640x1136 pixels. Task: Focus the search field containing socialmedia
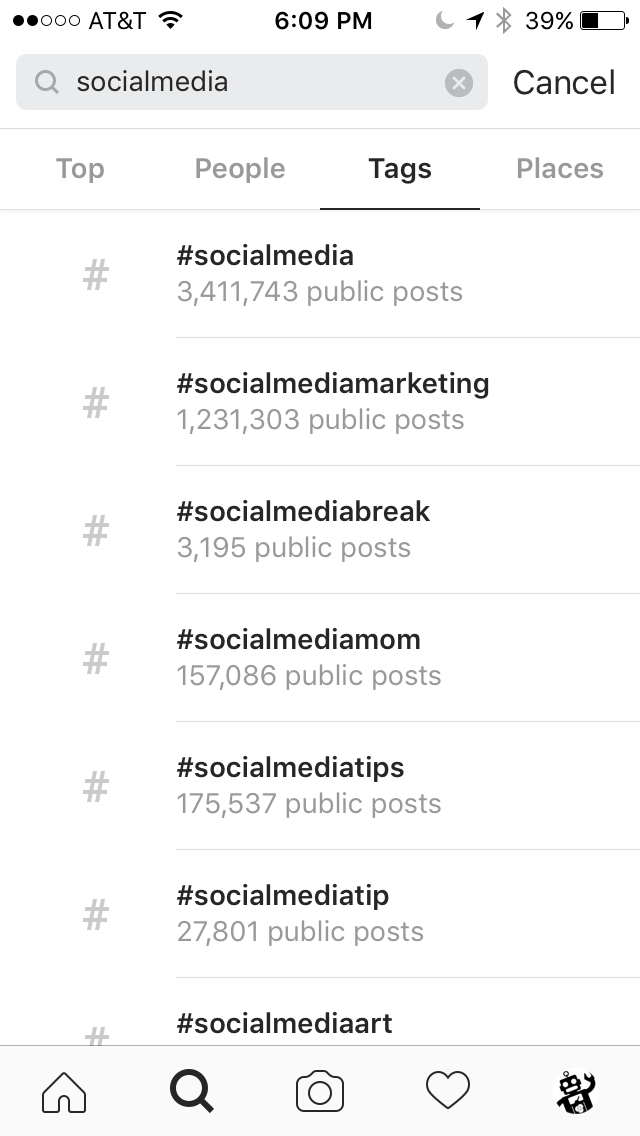pos(250,83)
